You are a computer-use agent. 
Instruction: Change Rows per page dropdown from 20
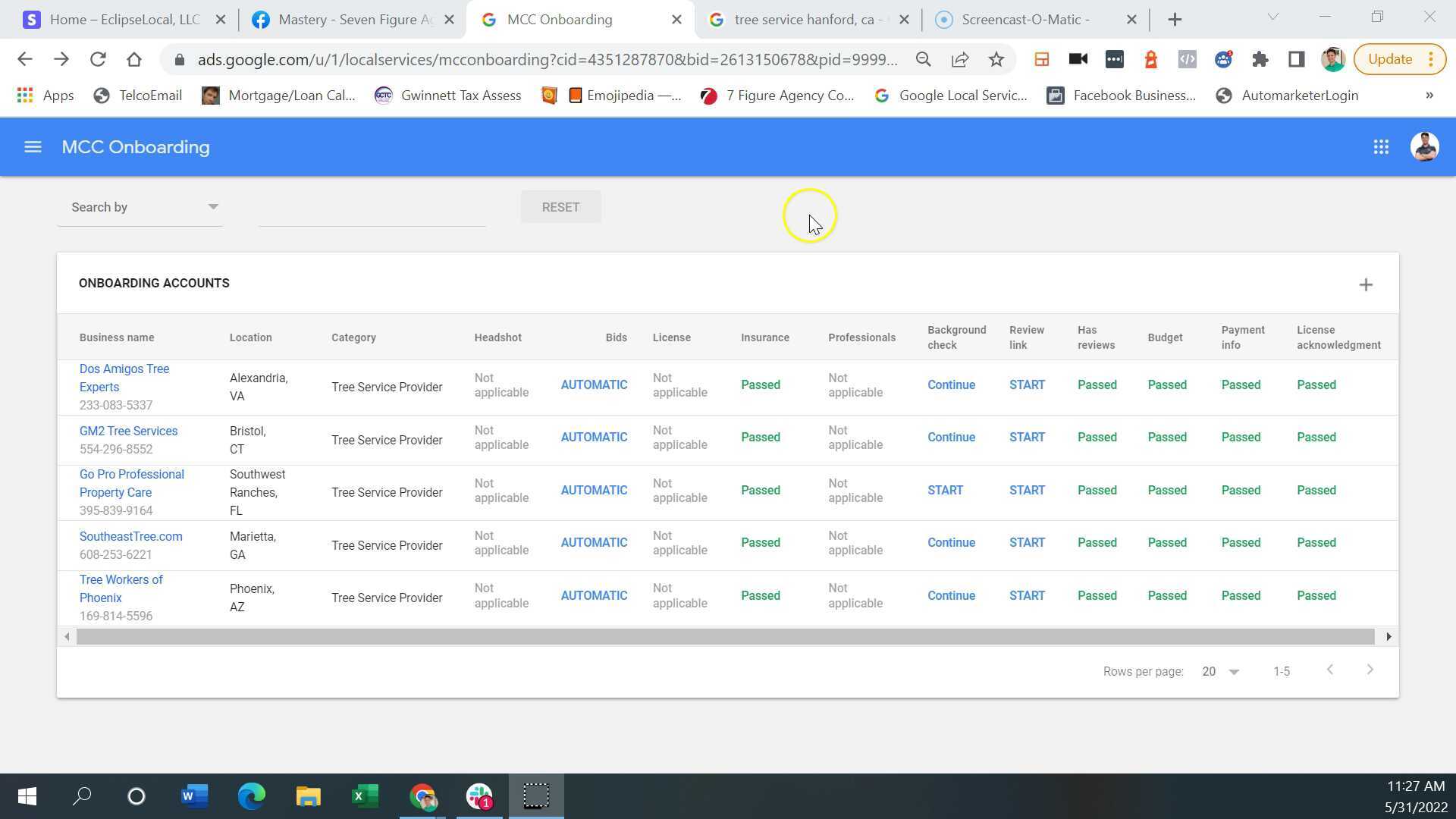click(1221, 671)
